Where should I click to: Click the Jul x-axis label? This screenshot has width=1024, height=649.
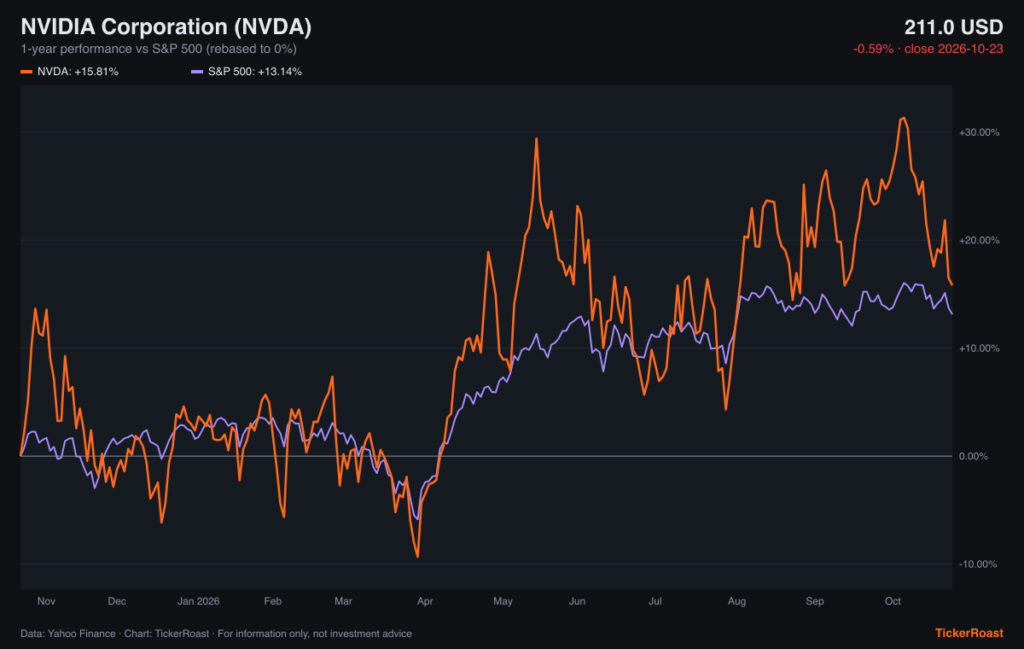tap(655, 601)
